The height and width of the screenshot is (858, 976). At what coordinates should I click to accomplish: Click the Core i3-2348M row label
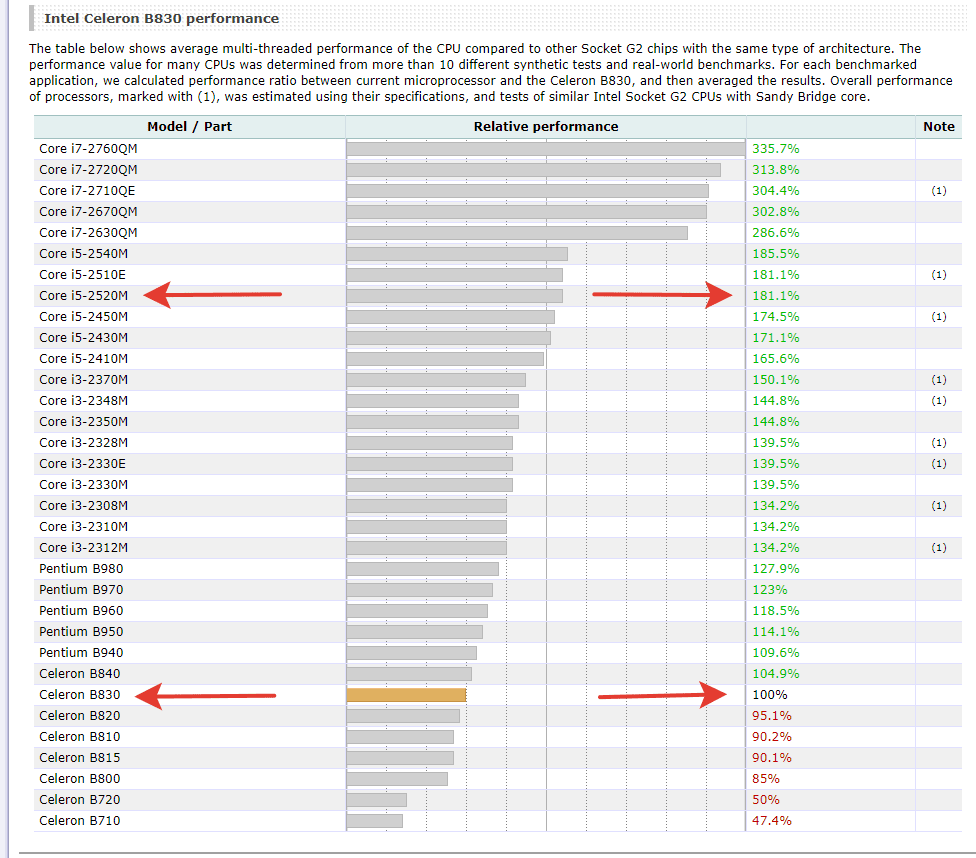pos(83,401)
